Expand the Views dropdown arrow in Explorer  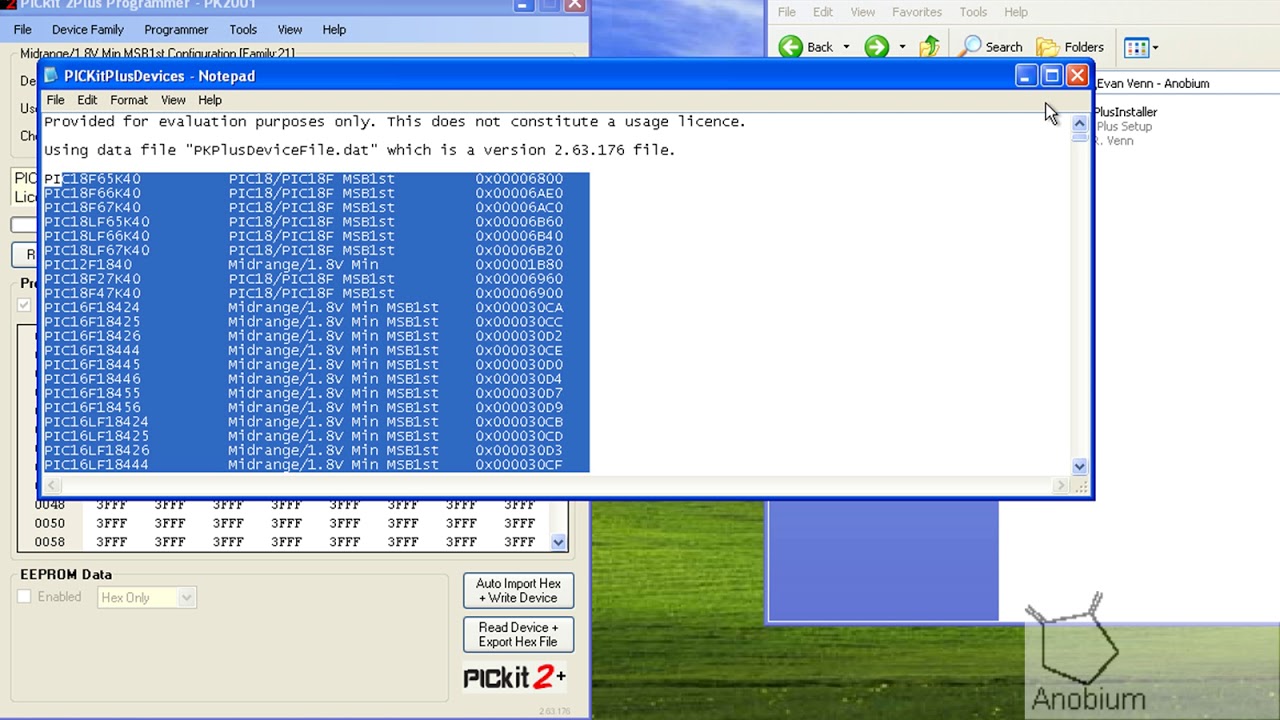pos(1155,47)
